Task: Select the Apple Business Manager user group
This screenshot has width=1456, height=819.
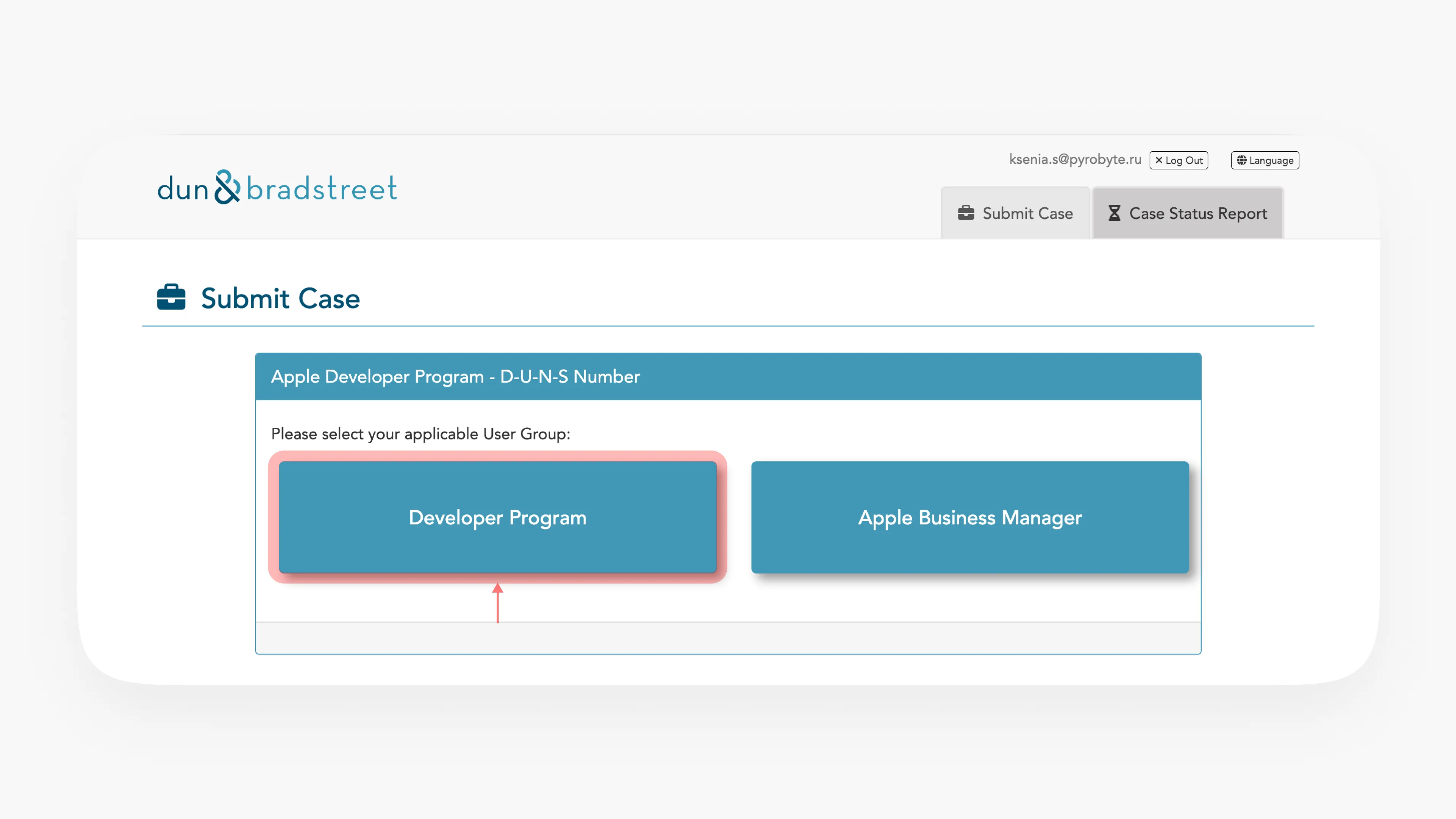Action: pyautogui.click(x=970, y=517)
